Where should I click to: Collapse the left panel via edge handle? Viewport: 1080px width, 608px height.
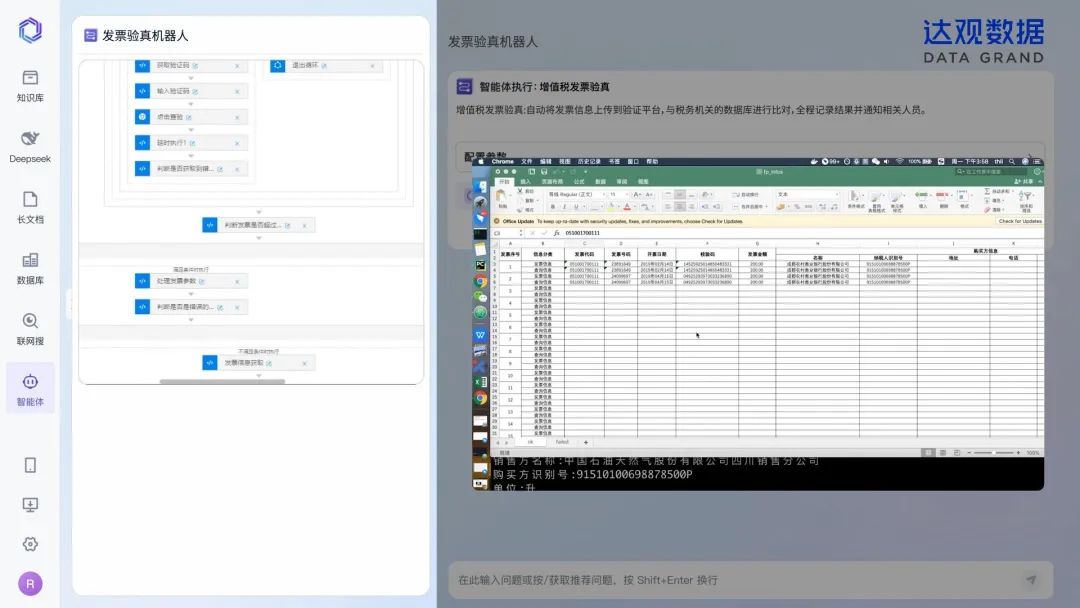(69, 303)
